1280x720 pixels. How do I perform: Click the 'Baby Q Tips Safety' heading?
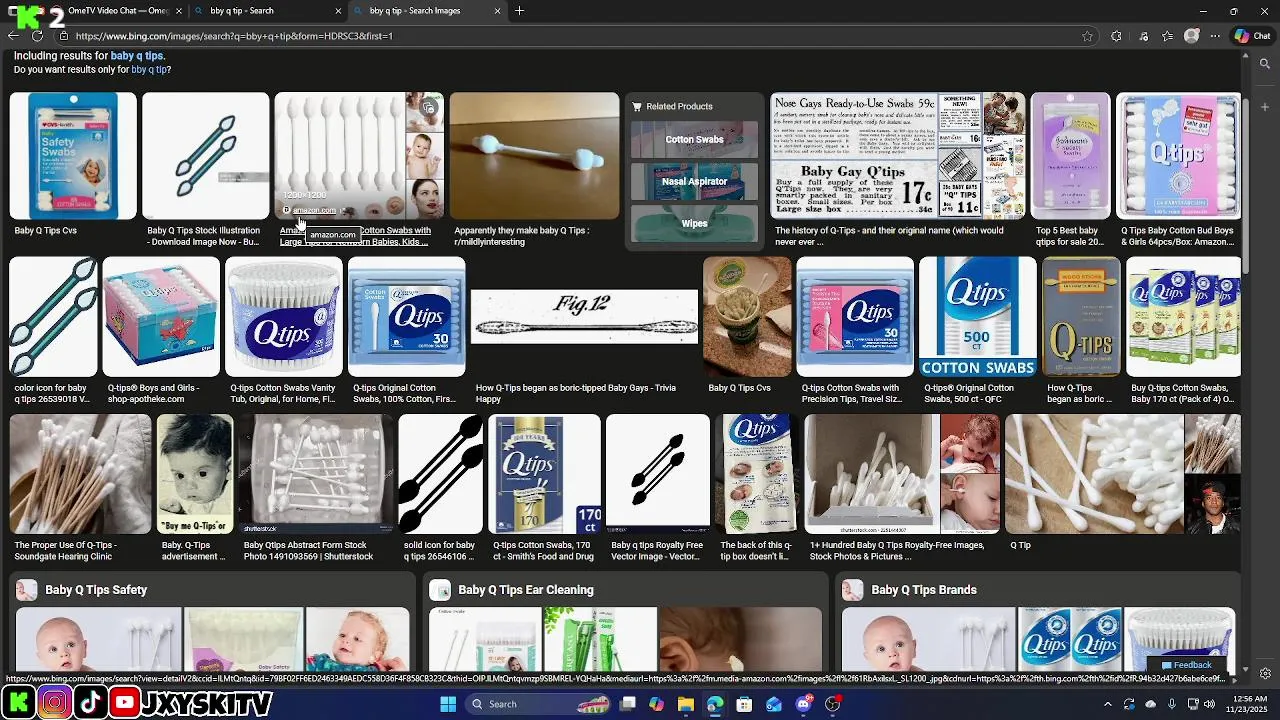click(96, 590)
